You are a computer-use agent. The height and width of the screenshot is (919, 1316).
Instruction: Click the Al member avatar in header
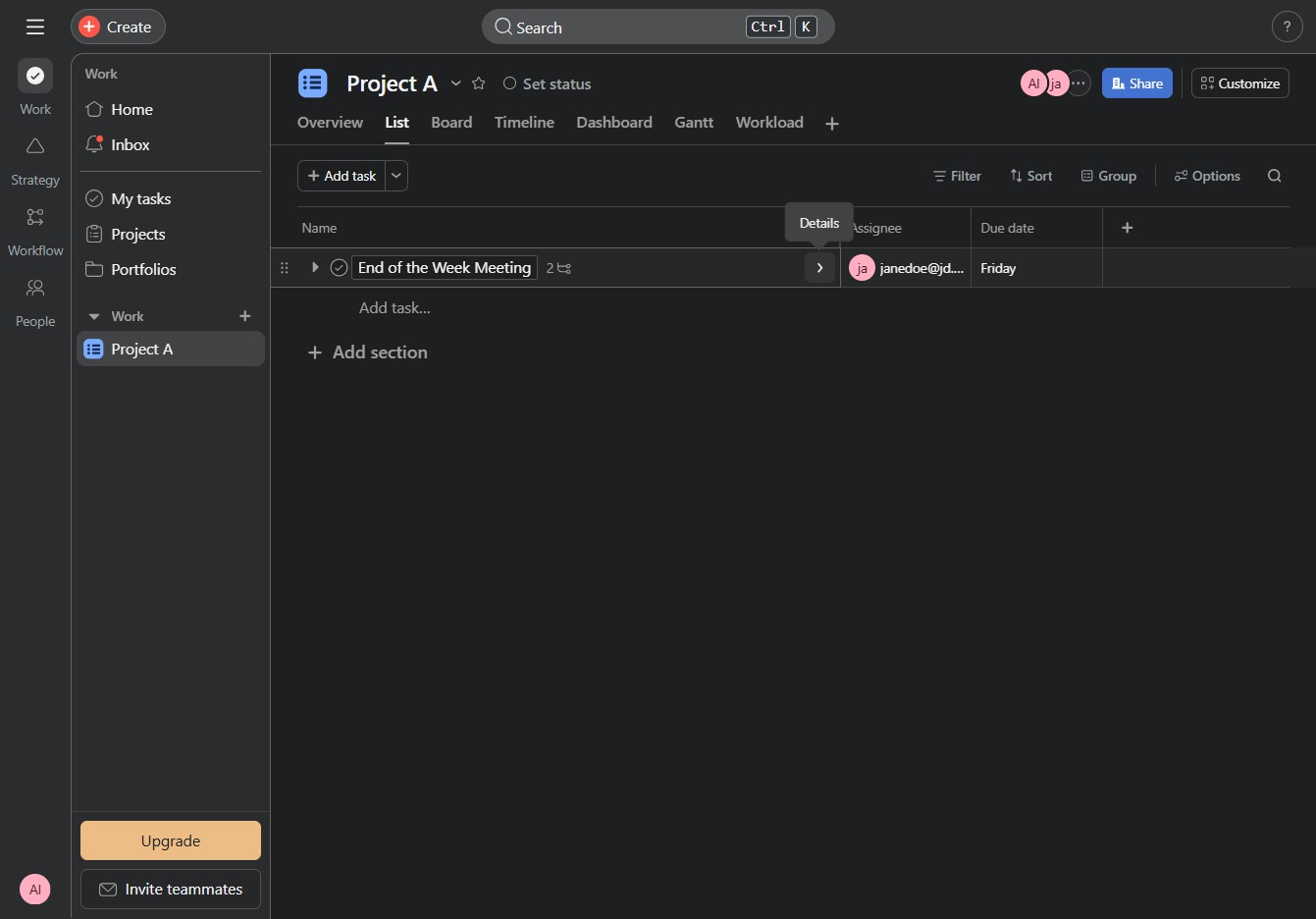(x=1032, y=83)
